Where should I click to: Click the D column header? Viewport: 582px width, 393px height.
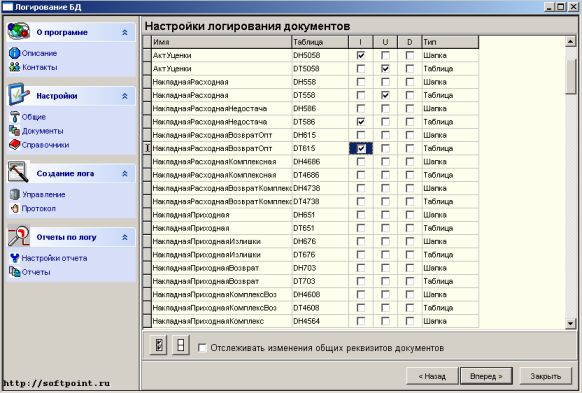[410, 42]
